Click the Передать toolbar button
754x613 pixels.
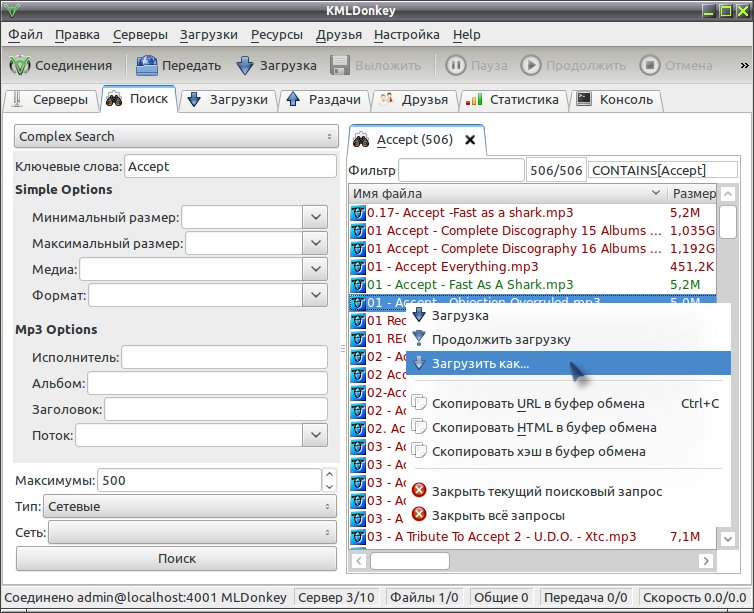coord(178,65)
